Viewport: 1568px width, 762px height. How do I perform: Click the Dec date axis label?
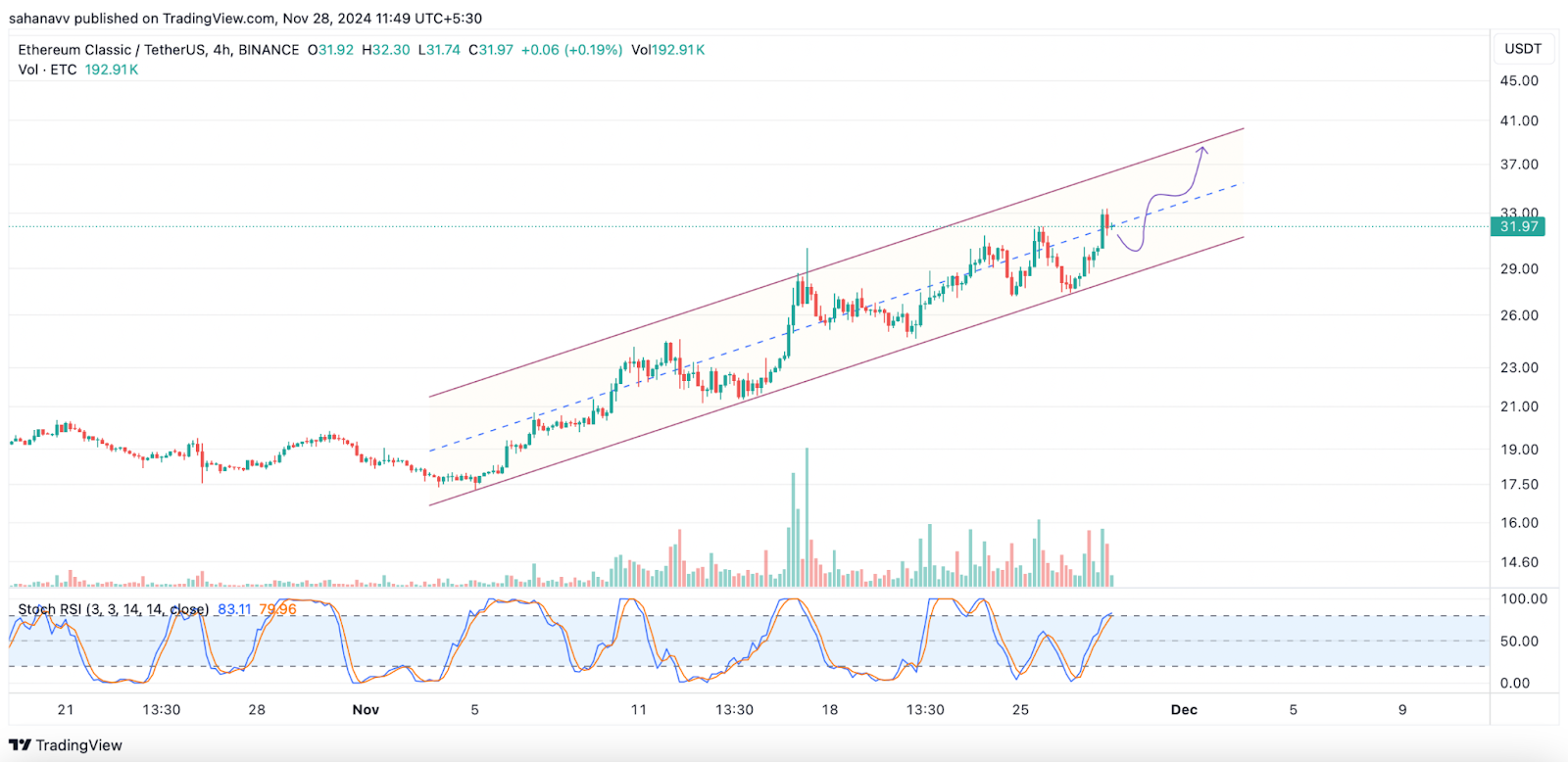tap(1184, 709)
